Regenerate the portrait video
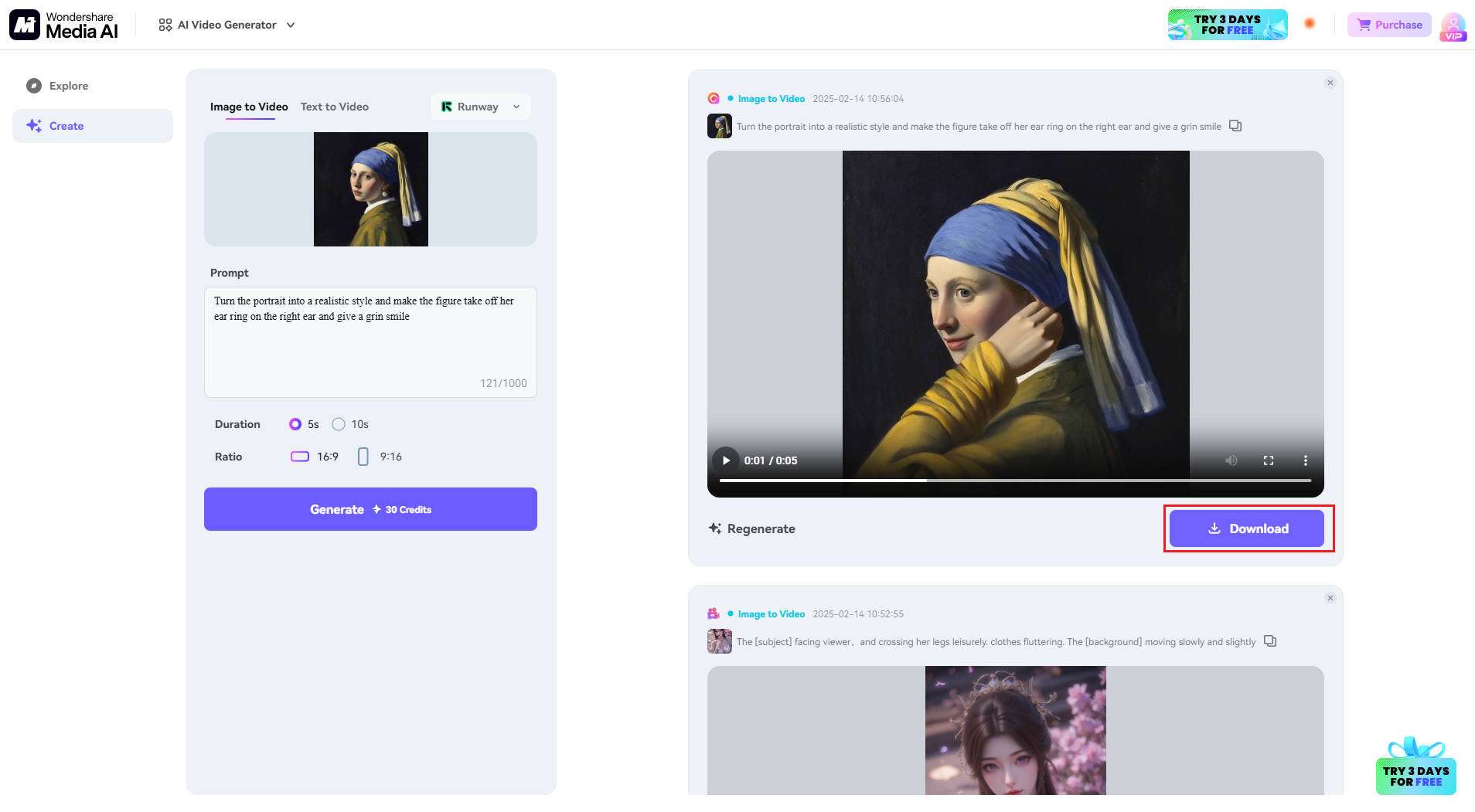The width and height of the screenshot is (1475, 812). click(751, 528)
